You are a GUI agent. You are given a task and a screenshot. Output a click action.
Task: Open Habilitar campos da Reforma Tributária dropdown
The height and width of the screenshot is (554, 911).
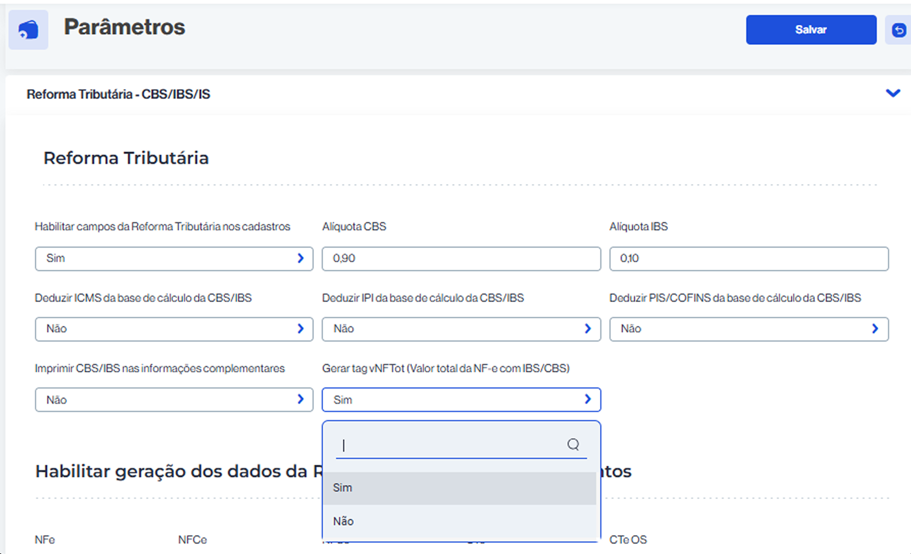tap(174, 258)
